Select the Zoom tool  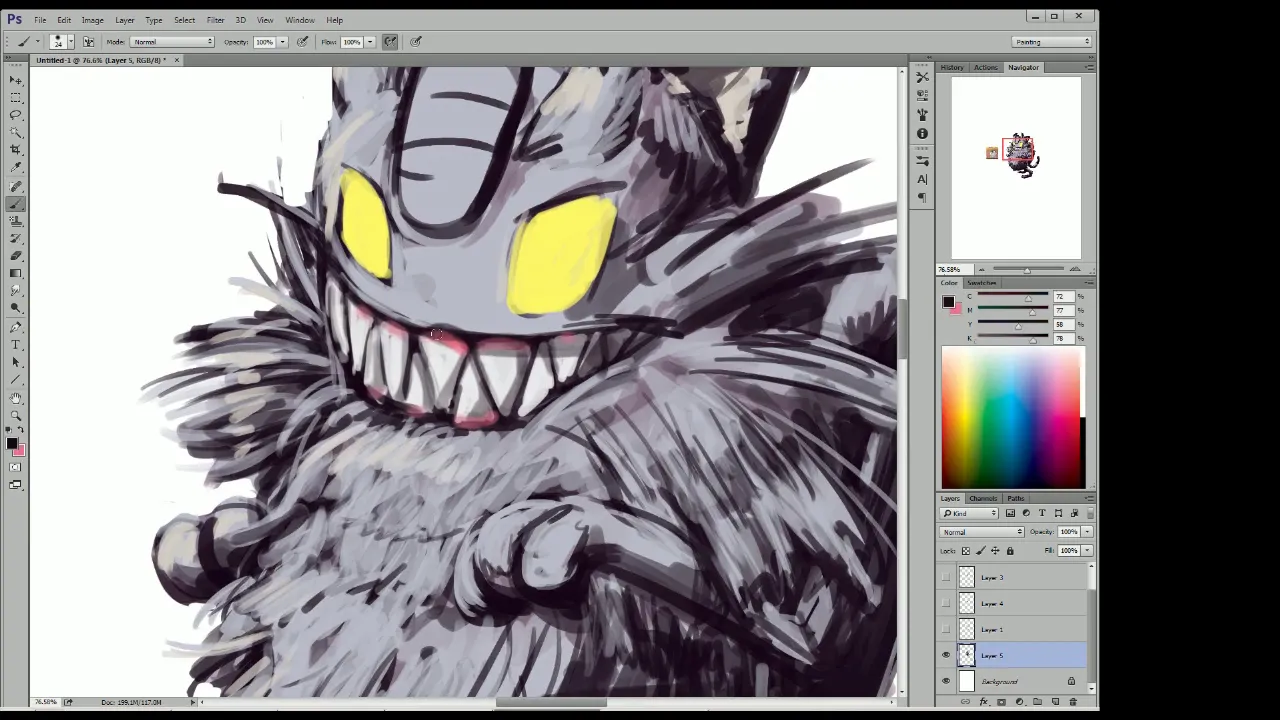(x=15, y=415)
